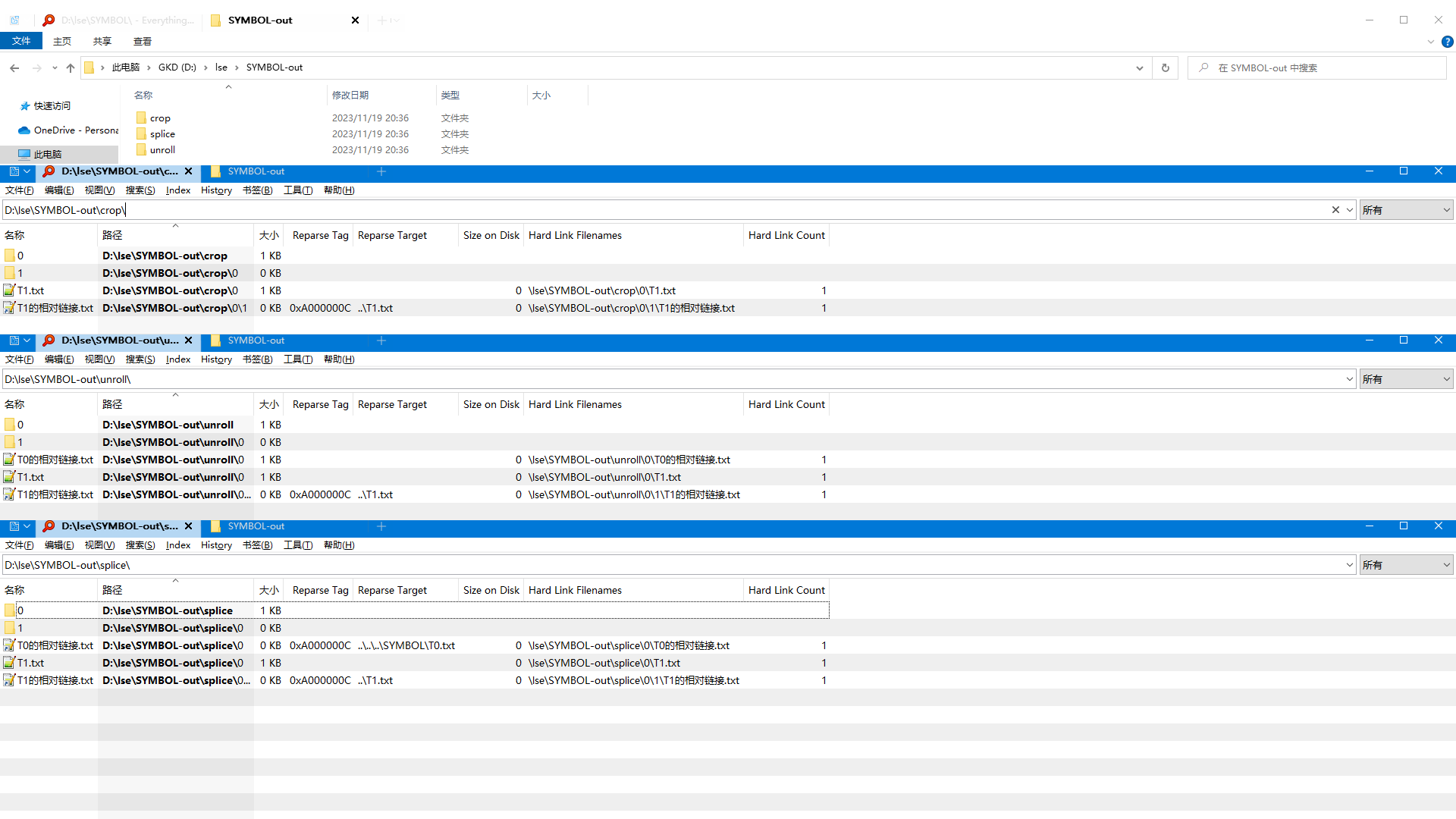Click the crop folder icon in file list

[141, 118]
